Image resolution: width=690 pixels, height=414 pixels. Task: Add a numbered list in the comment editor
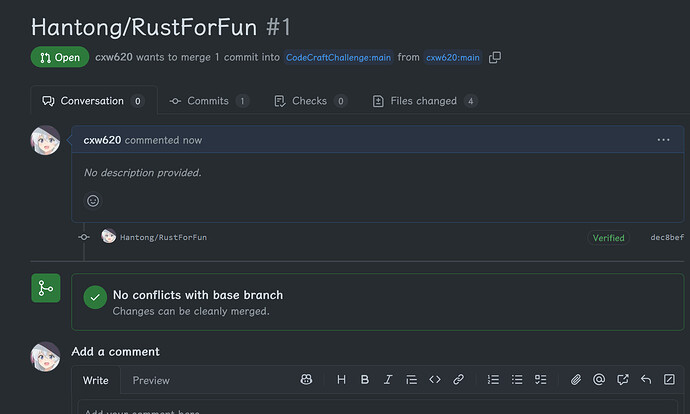[493, 380]
